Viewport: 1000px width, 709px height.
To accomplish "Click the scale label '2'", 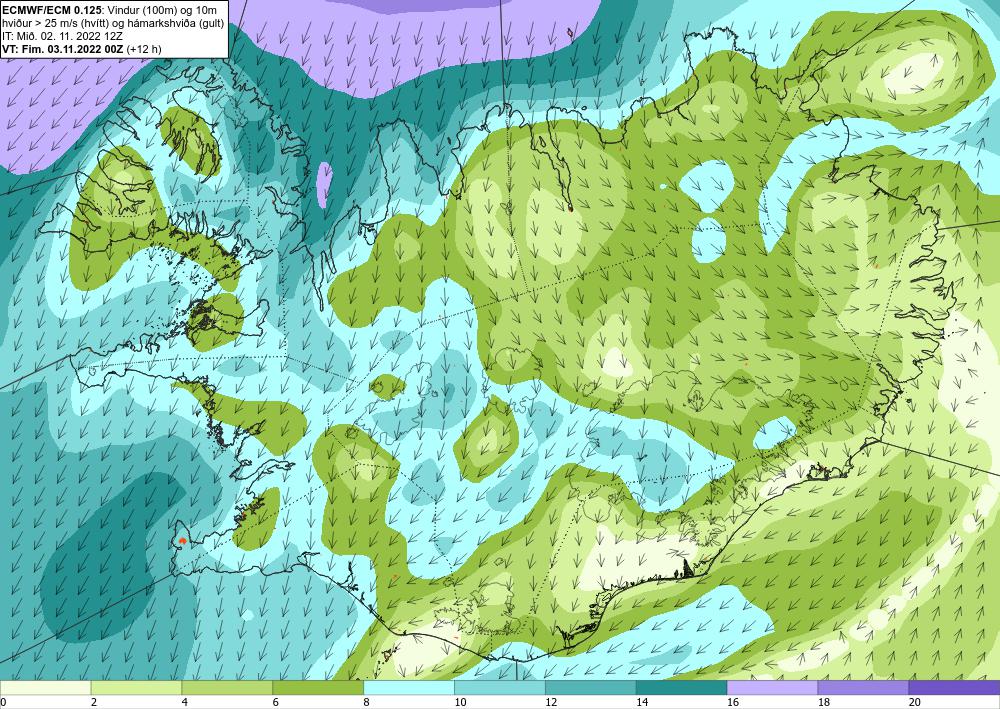I will [x=94, y=703].
